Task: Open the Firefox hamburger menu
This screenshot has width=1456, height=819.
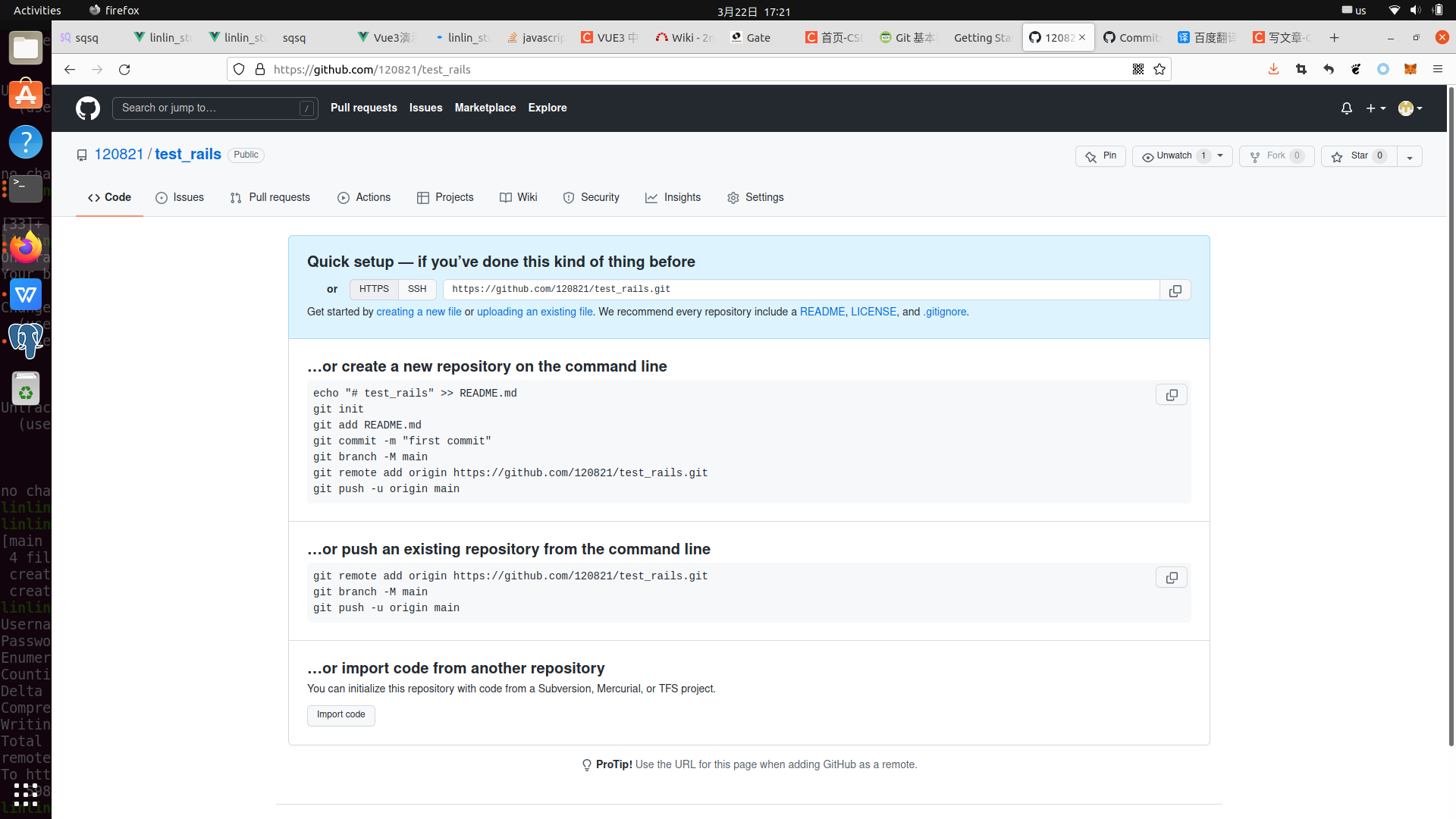Action: [1437, 70]
